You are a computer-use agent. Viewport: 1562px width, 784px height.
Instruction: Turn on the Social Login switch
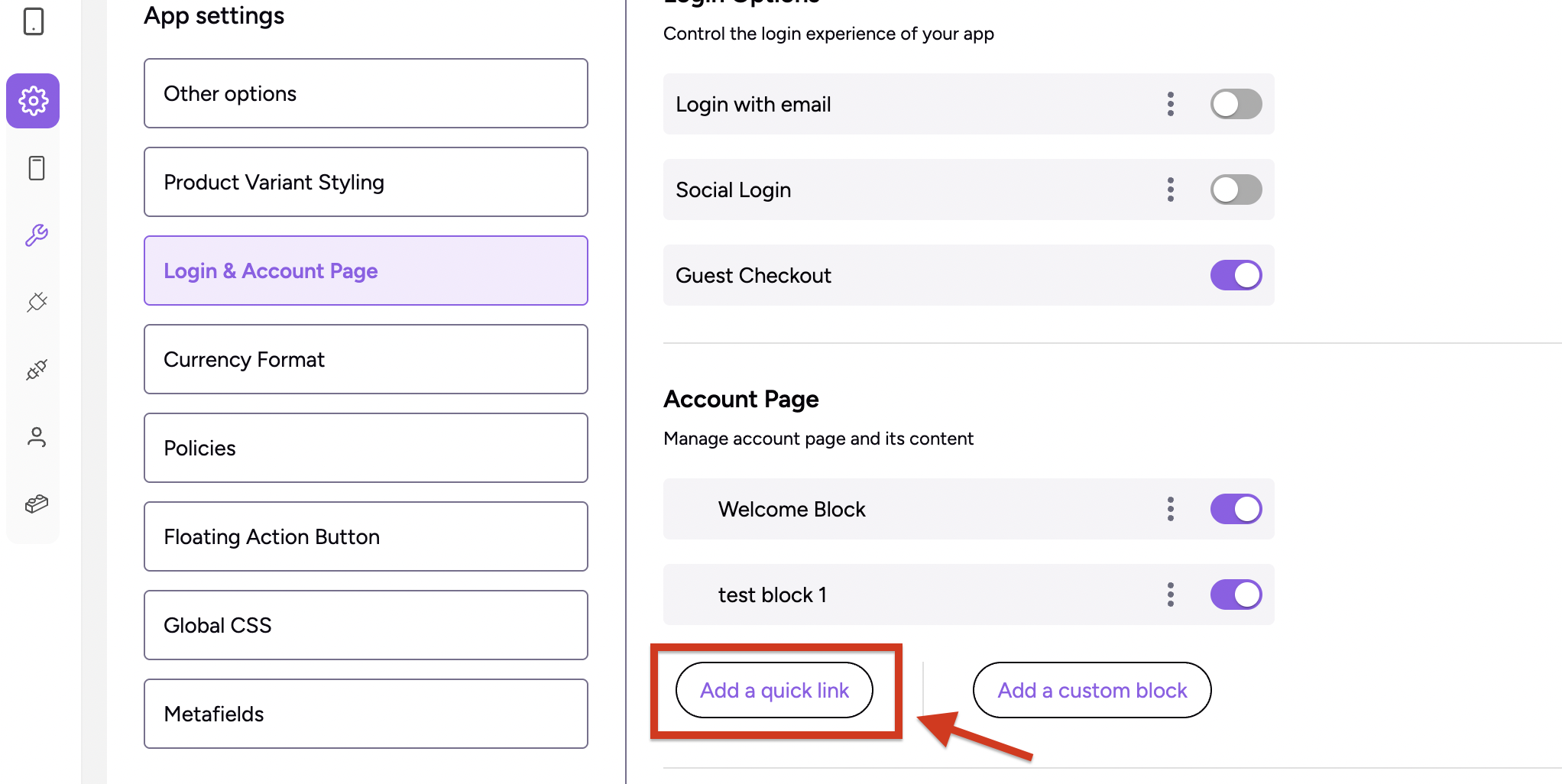point(1236,190)
